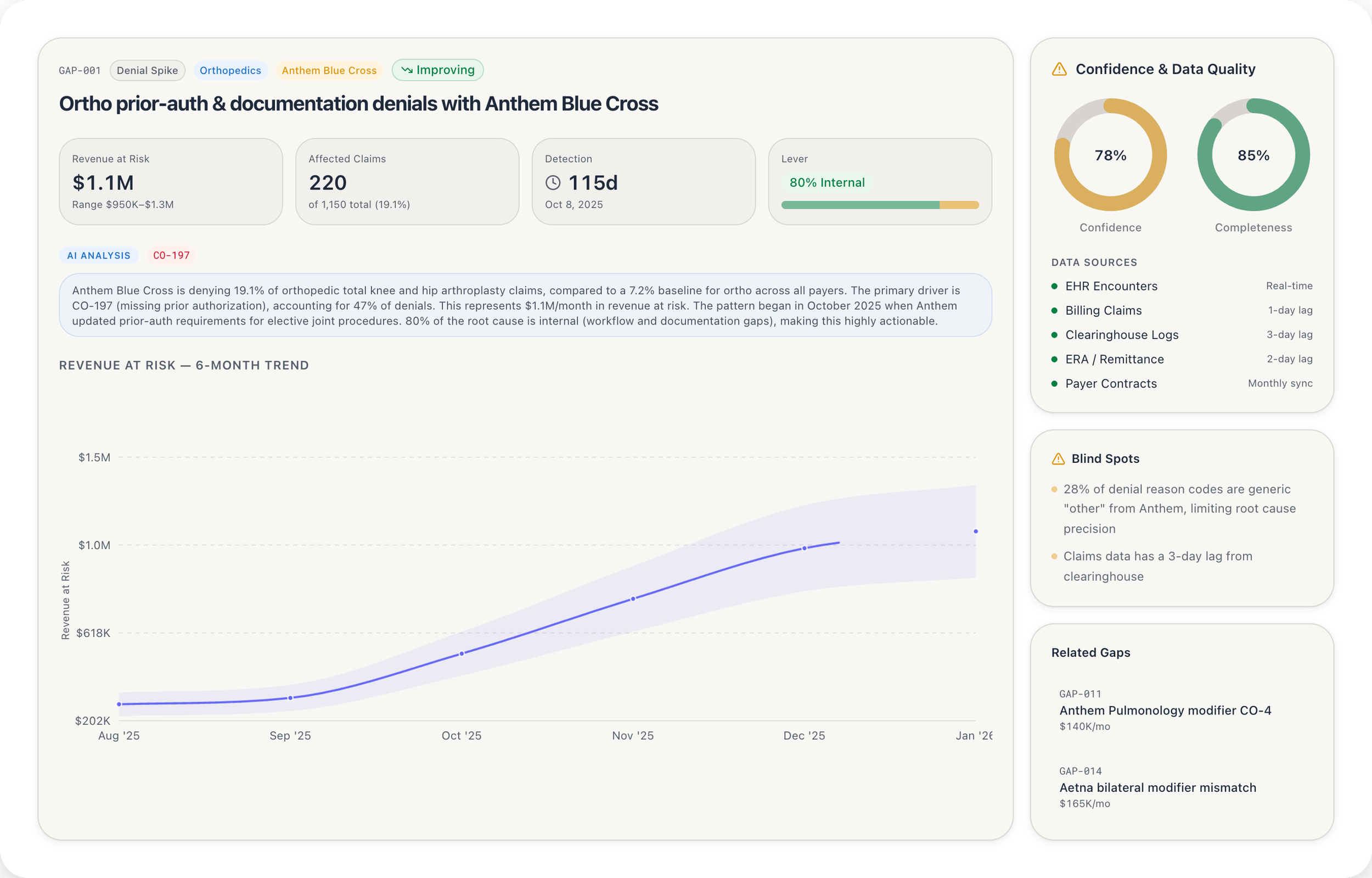Open related gap Aetna bilateral modifier mismatch
This screenshot has height=878, width=1372.
click(x=1157, y=787)
